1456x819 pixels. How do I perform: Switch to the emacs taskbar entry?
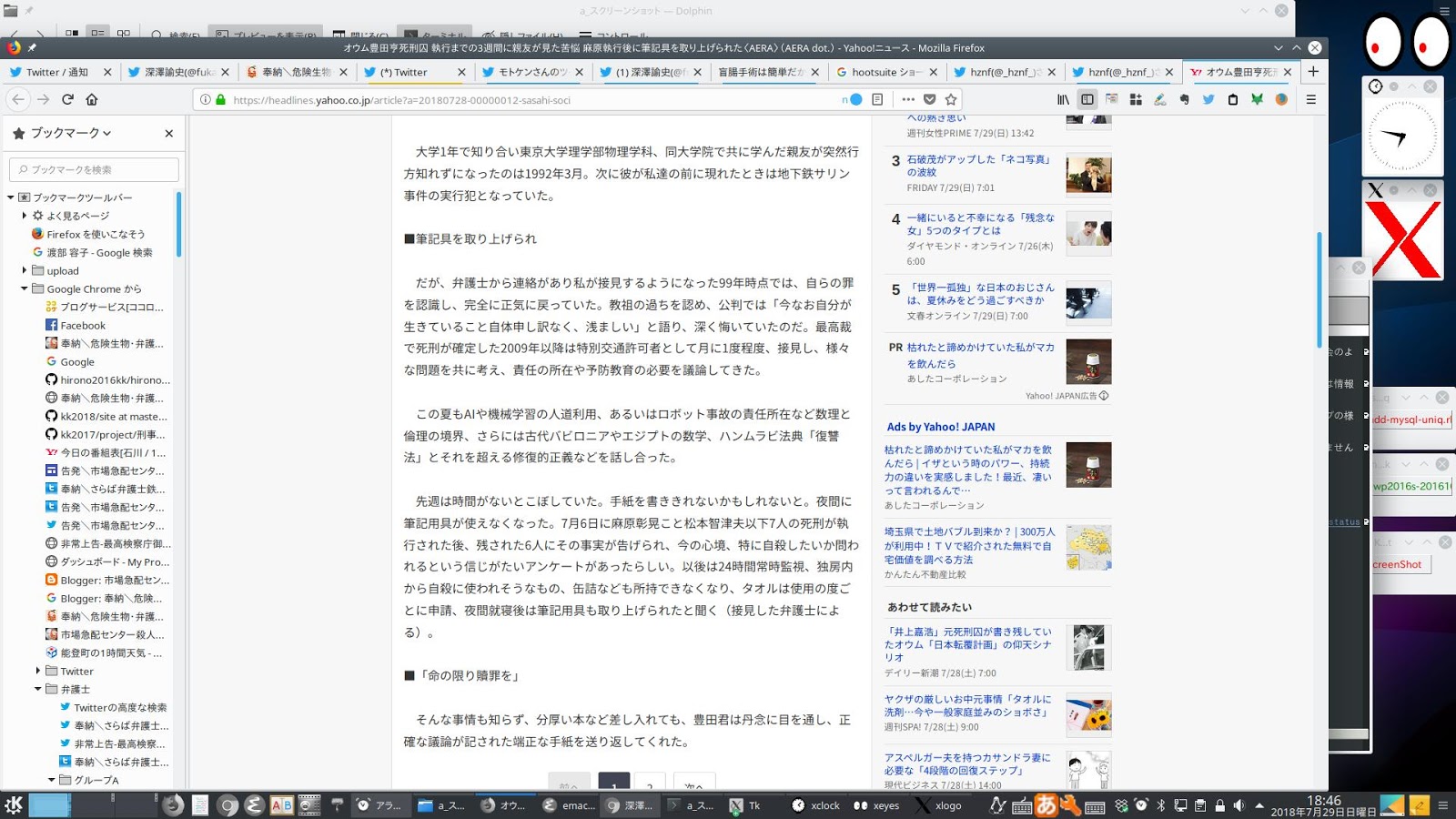click(x=569, y=805)
